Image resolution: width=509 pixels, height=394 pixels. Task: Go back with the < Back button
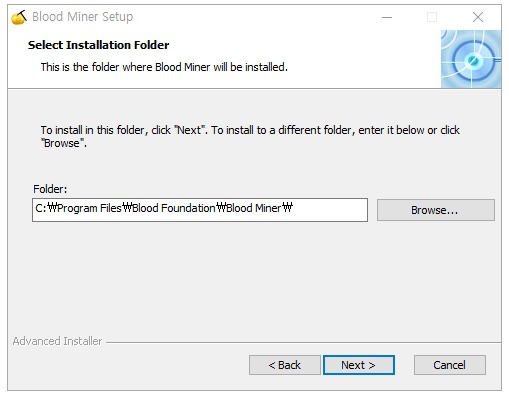[285, 365]
